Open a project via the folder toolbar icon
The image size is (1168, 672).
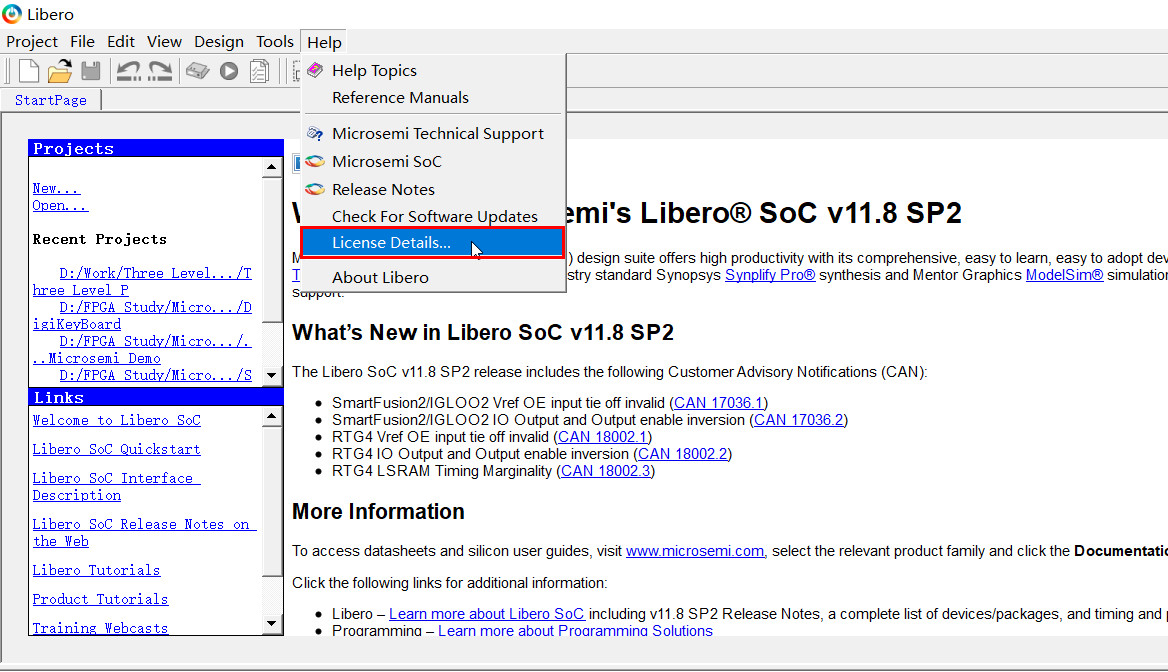tap(59, 70)
